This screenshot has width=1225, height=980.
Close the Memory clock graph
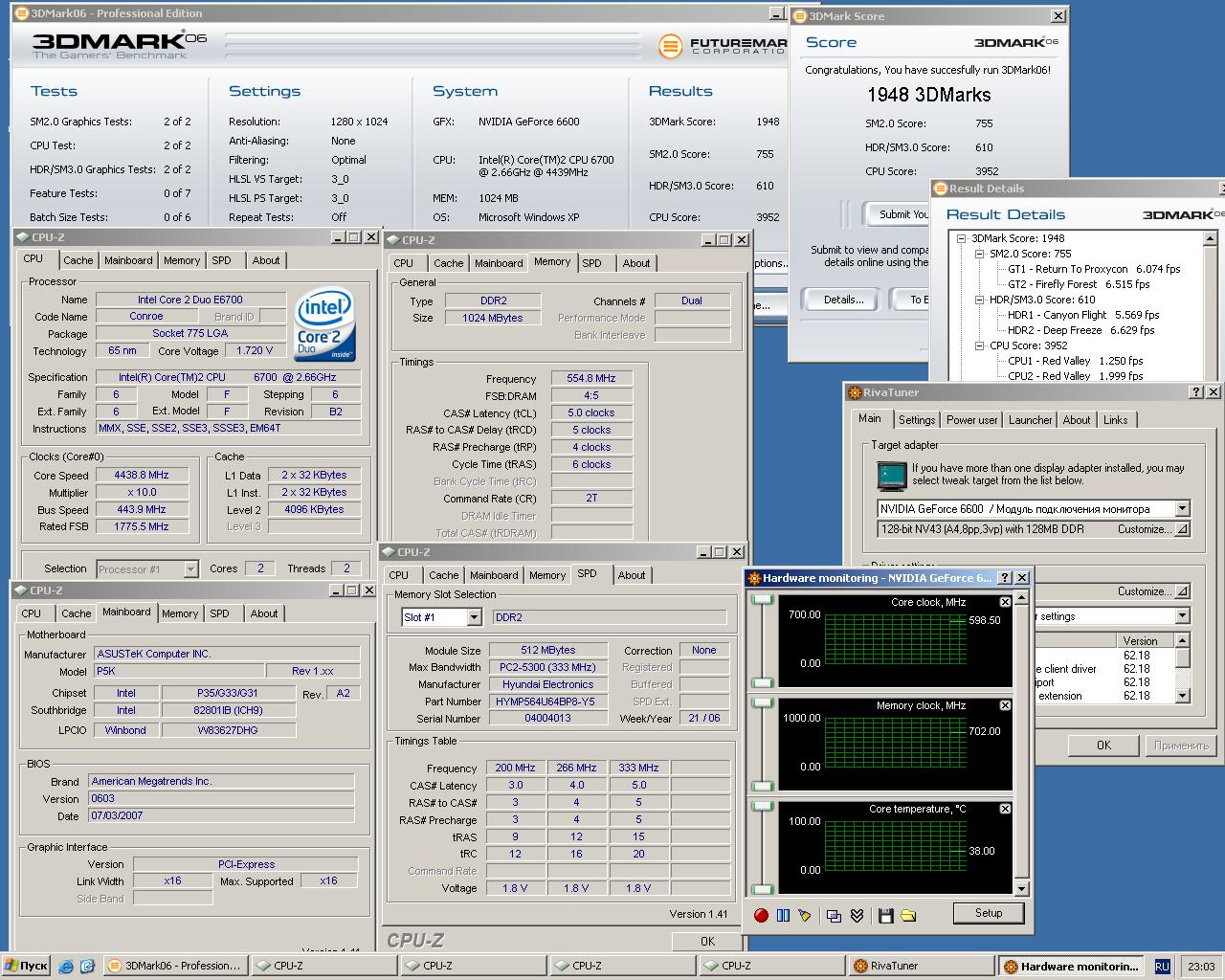1005,705
